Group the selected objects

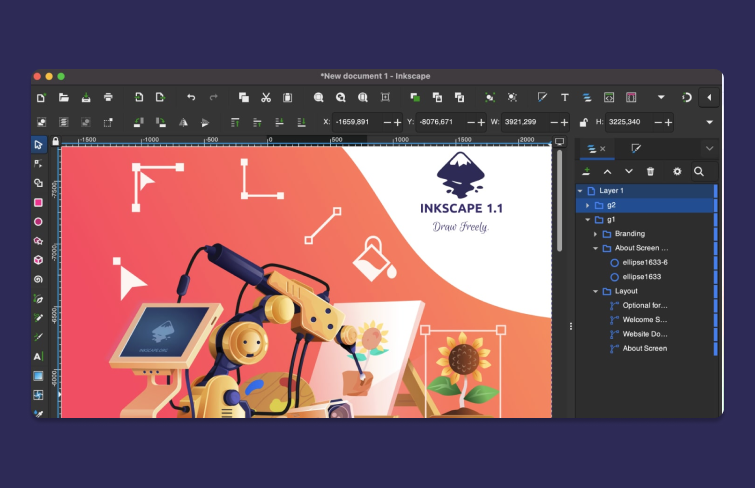click(x=490, y=98)
